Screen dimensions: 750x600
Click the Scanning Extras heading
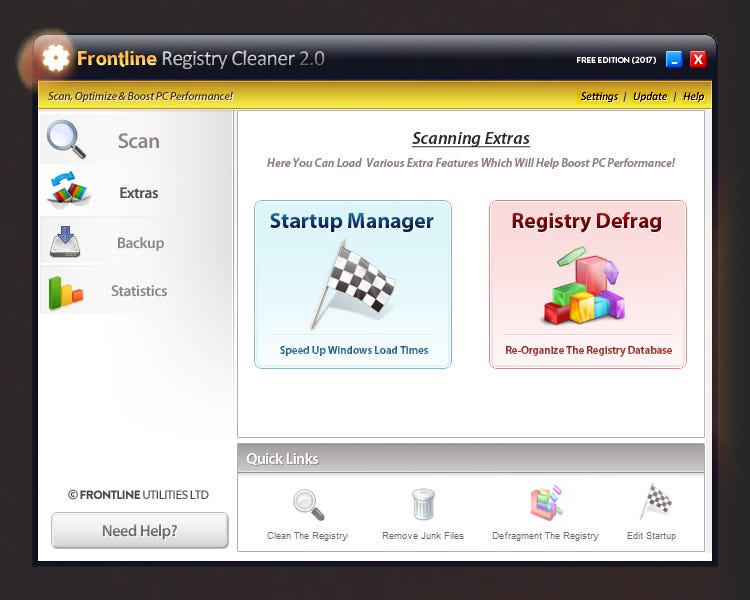[x=471, y=138]
